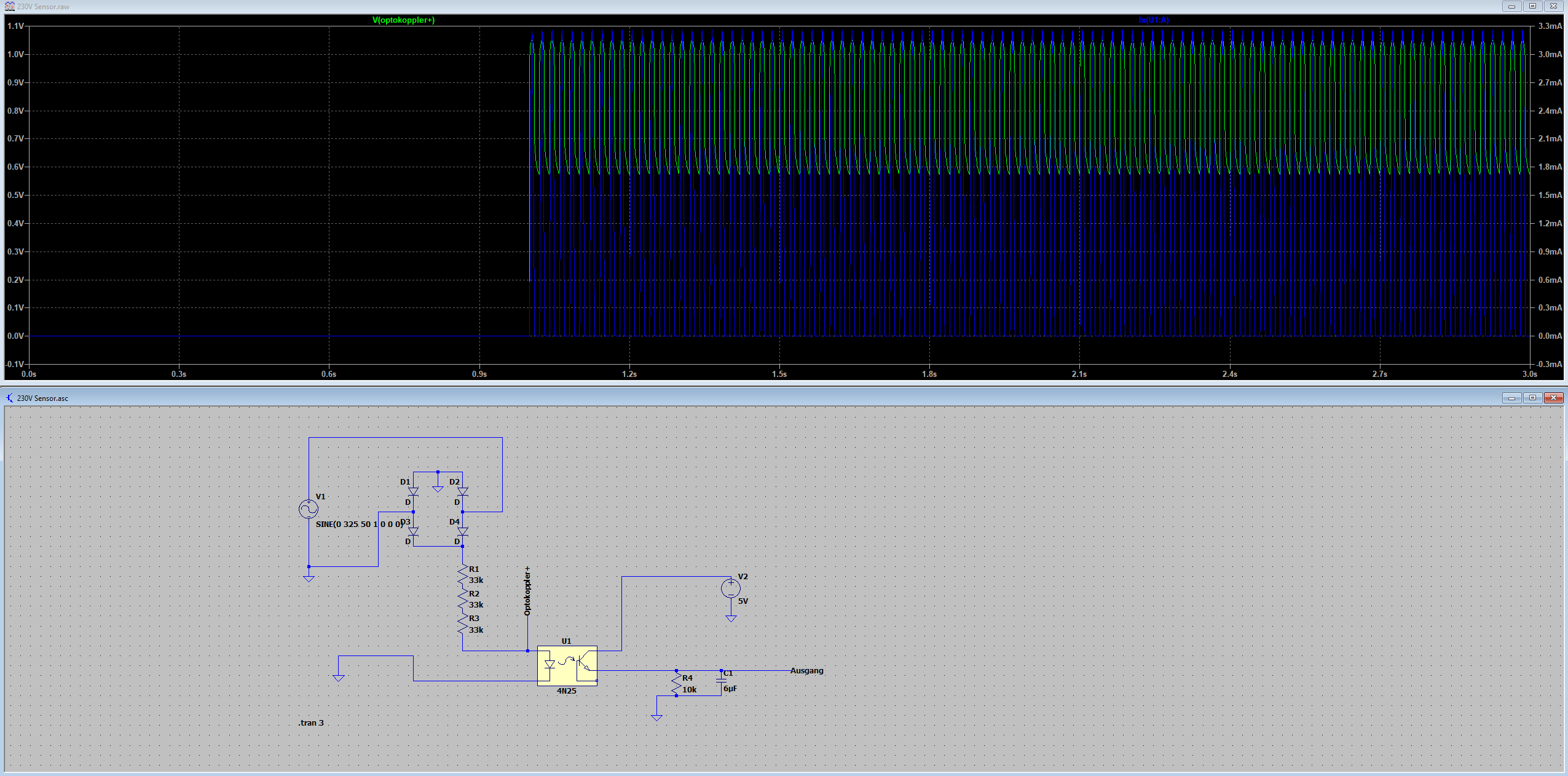Click the 230V Sensor.asc window icon
The image size is (1568, 776).
pos(10,398)
